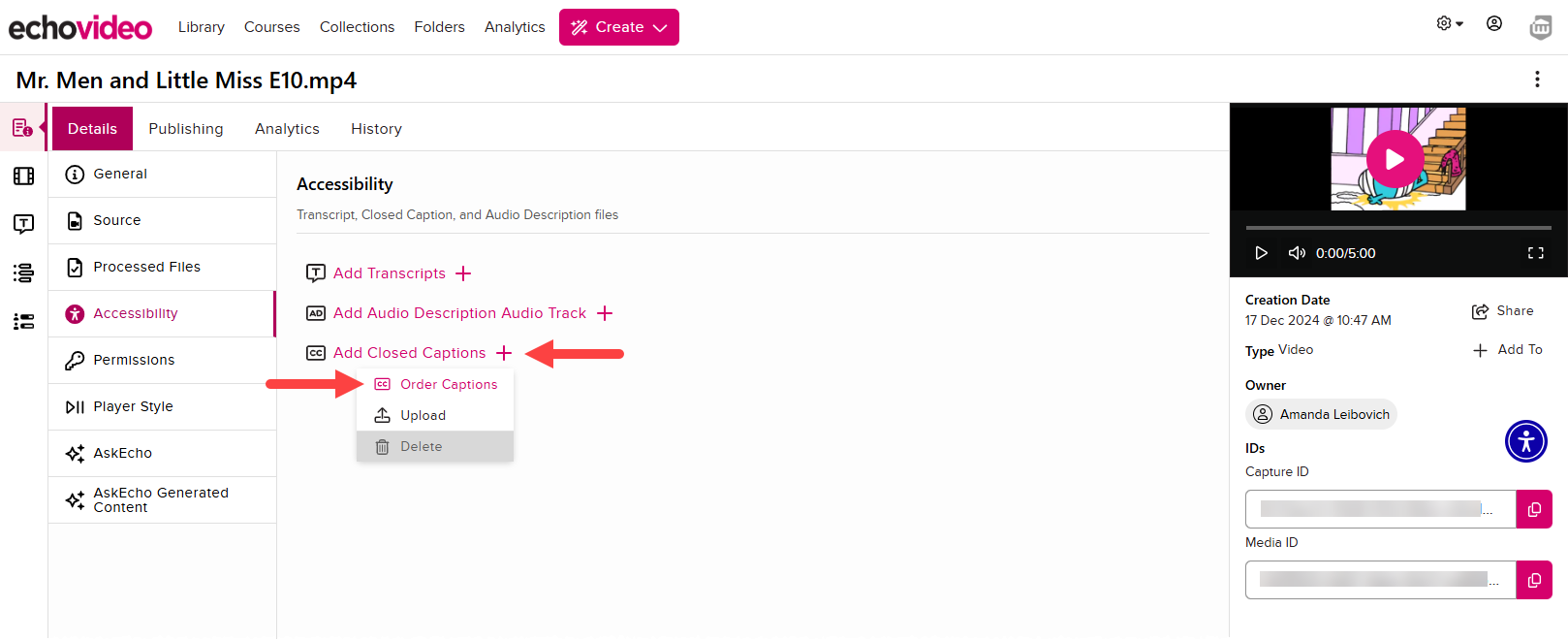Enter fullscreen in the video player

(1535, 253)
